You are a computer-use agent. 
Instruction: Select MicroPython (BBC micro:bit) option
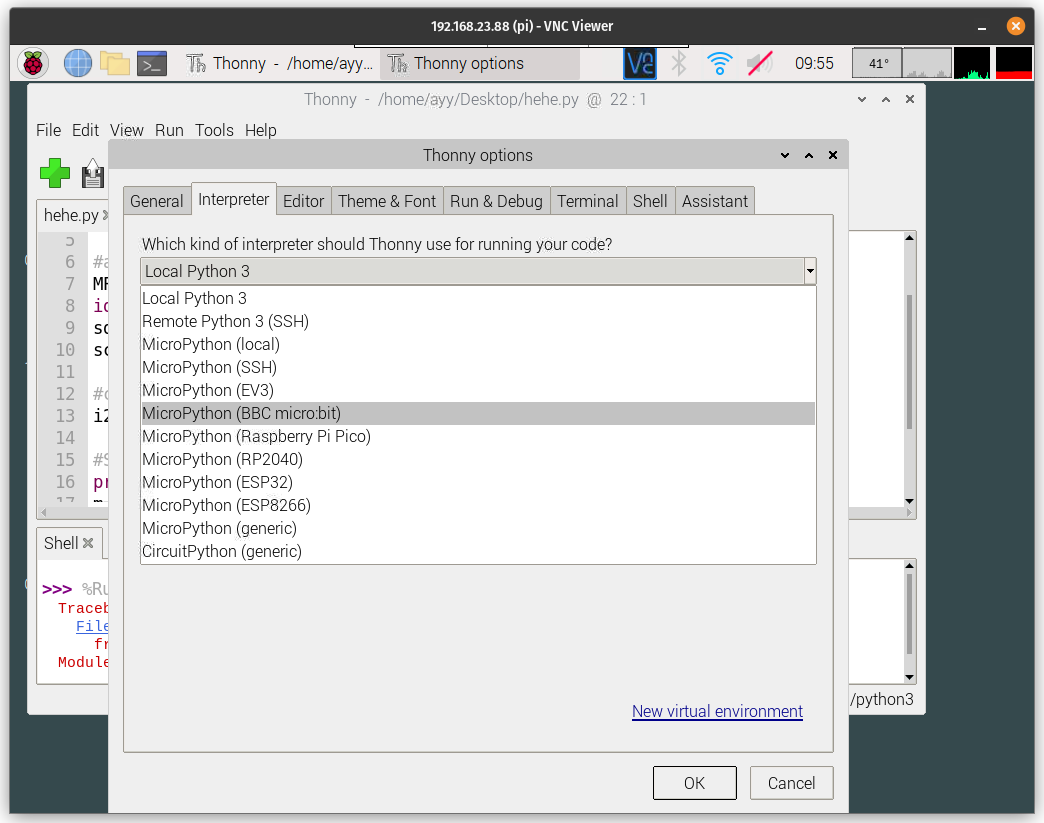tap(478, 413)
